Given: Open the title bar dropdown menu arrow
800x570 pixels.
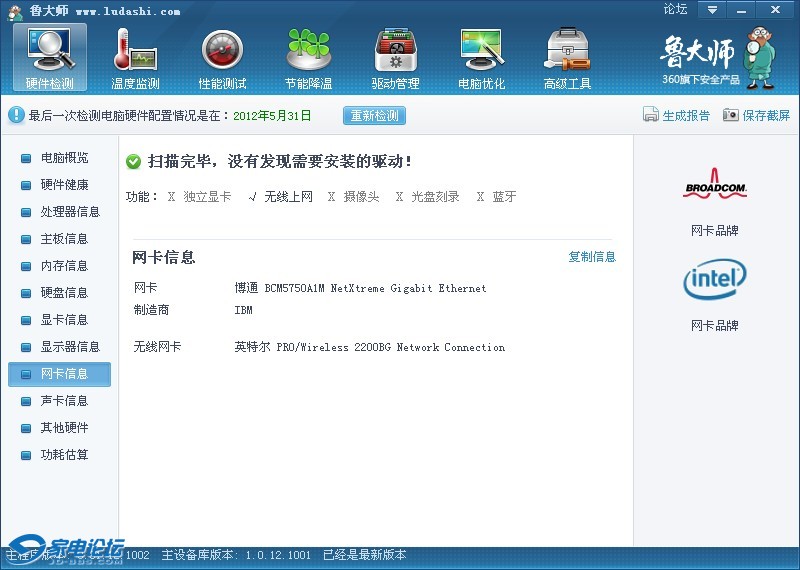Looking at the screenshot, I should click(x=712, y=10).
